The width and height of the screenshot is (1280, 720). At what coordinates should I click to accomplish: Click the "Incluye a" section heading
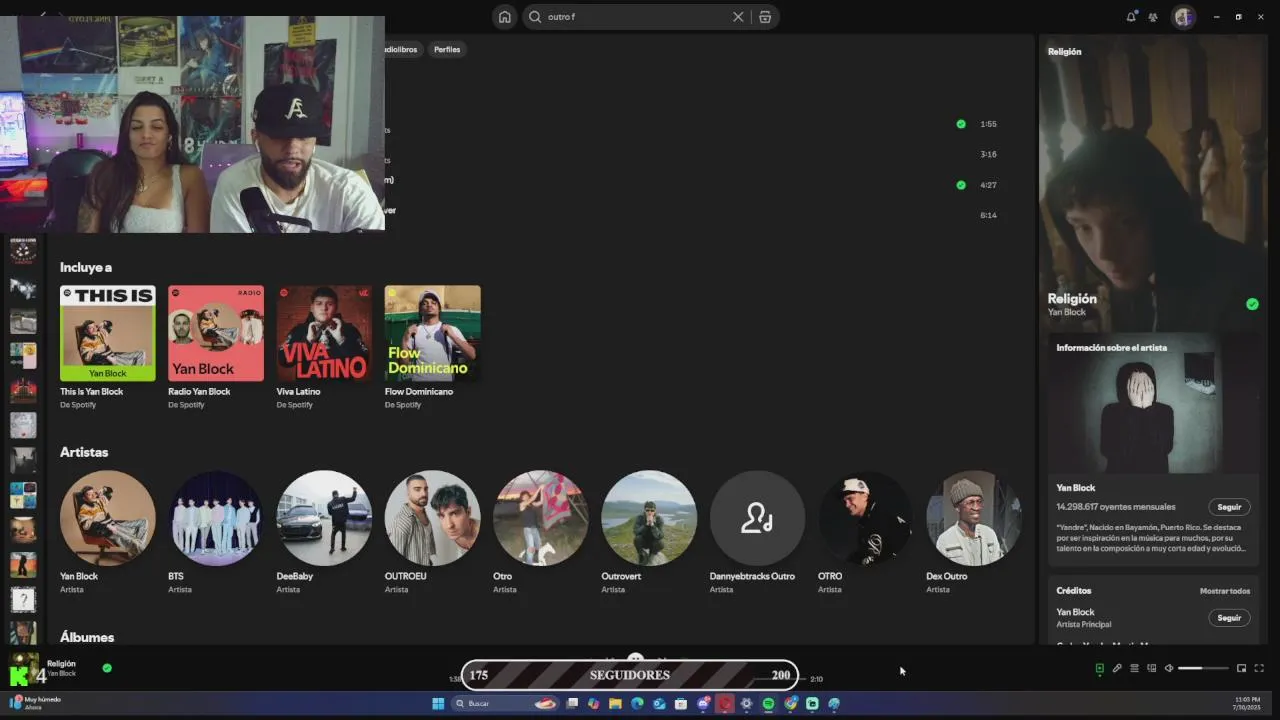coord(86,267)
